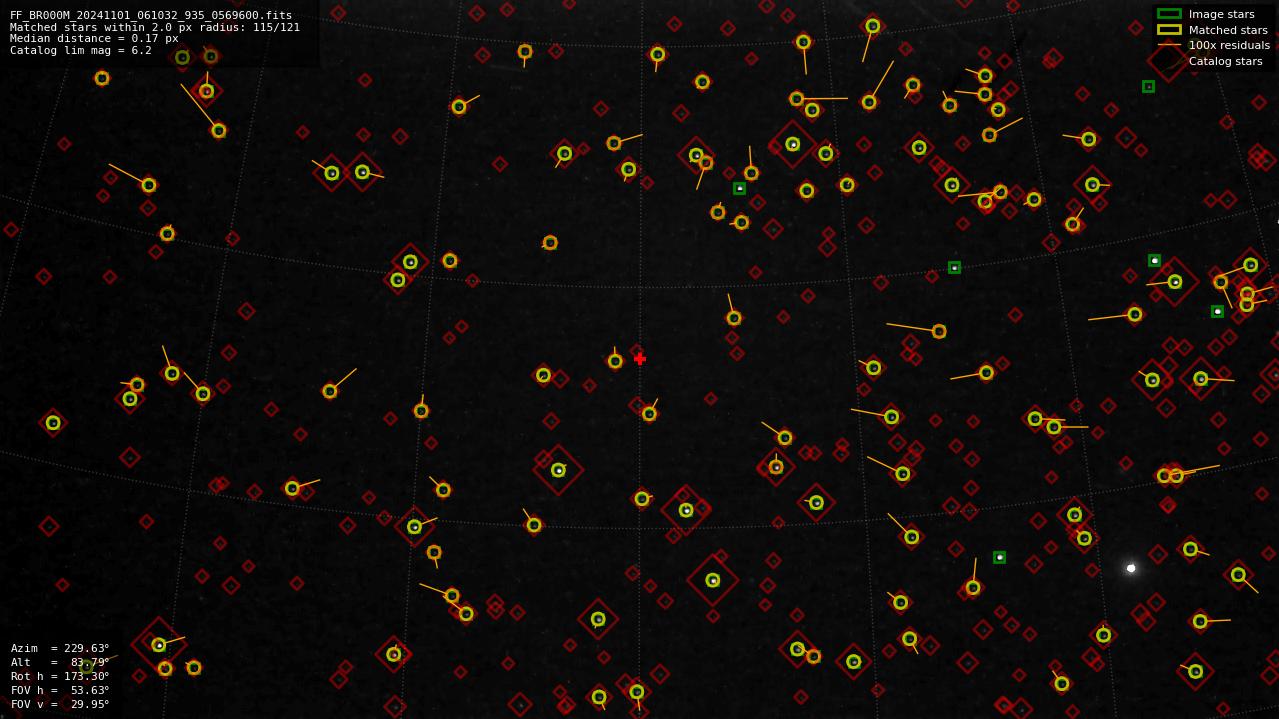Click the 'Azim = 229.63°' readout

60,648
